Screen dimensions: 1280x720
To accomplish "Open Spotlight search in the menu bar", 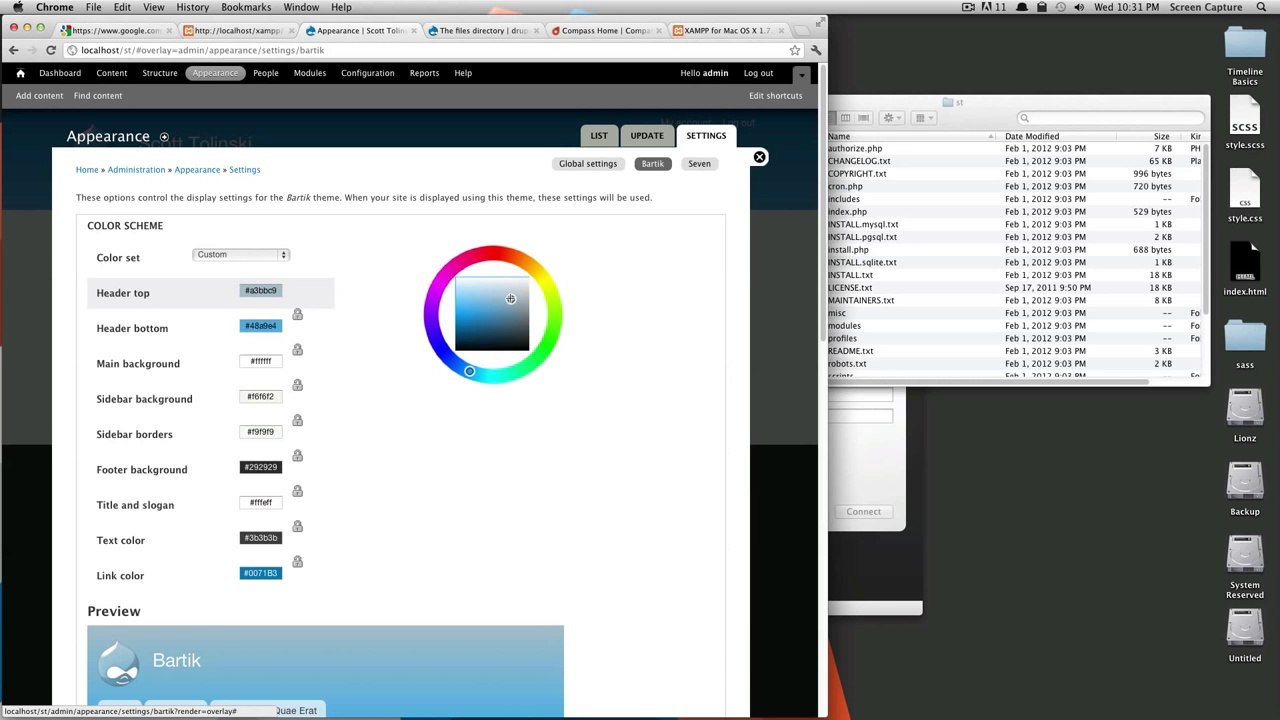I will click(1261, 7).
